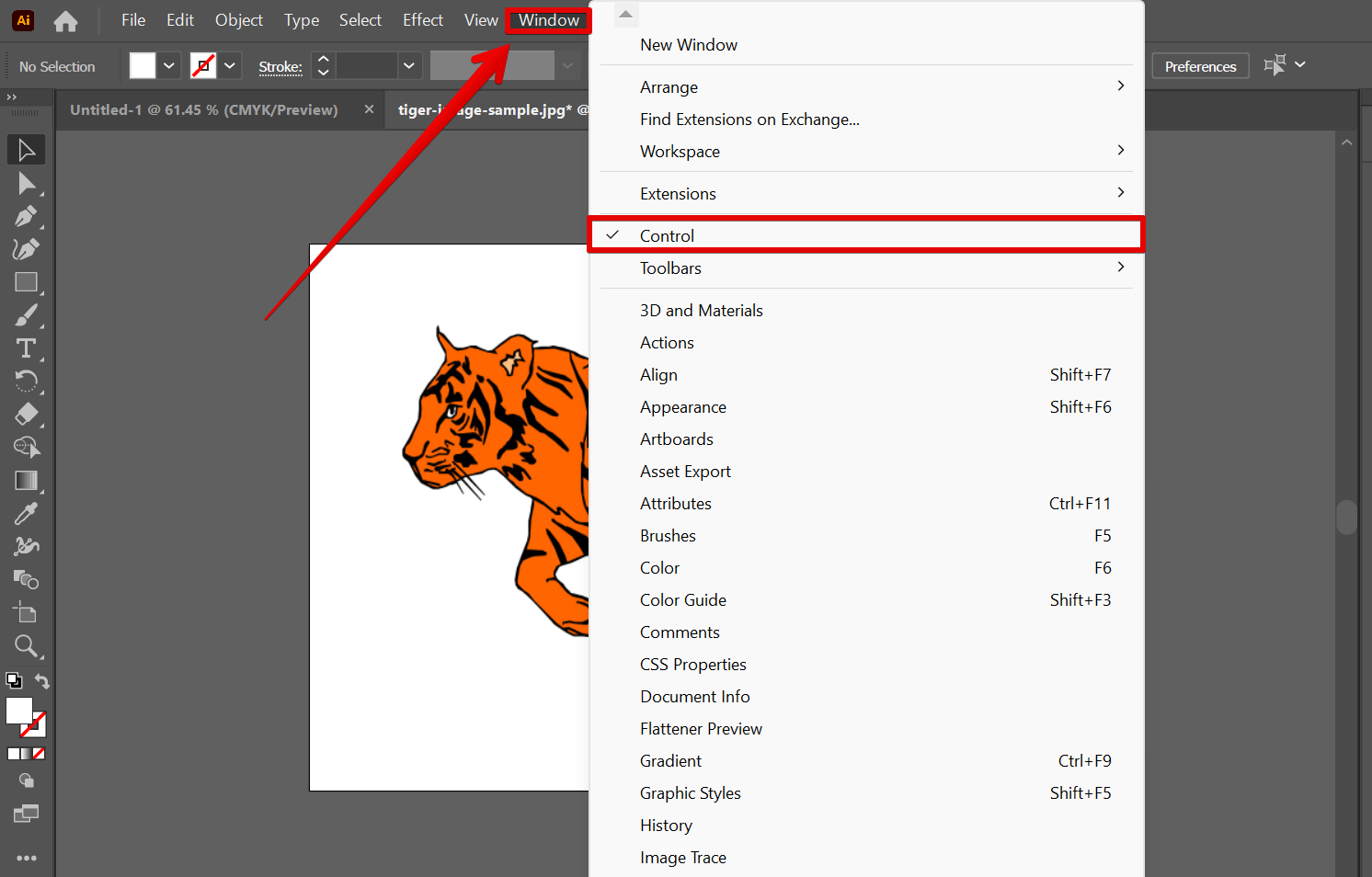Activate the Pen tool
Viewport: 1372px width, 877px height.
point(26,216)
